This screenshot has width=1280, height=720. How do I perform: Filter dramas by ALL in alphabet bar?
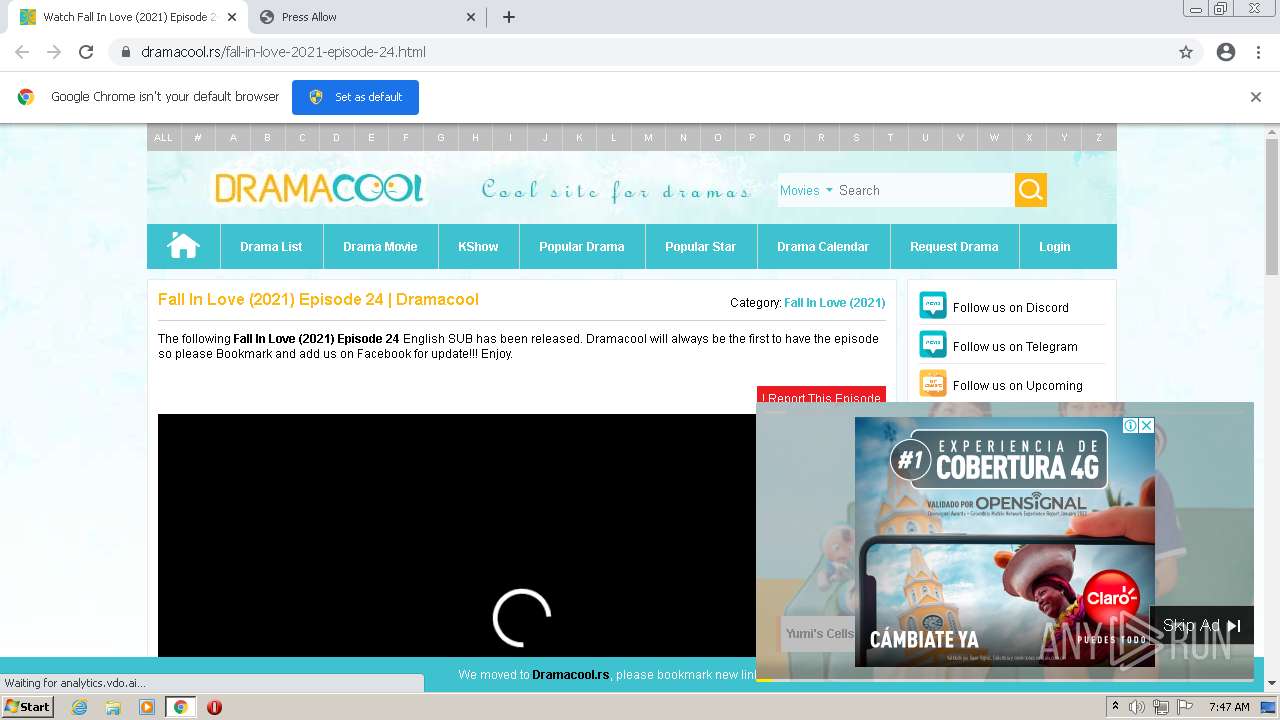(163, 138)
